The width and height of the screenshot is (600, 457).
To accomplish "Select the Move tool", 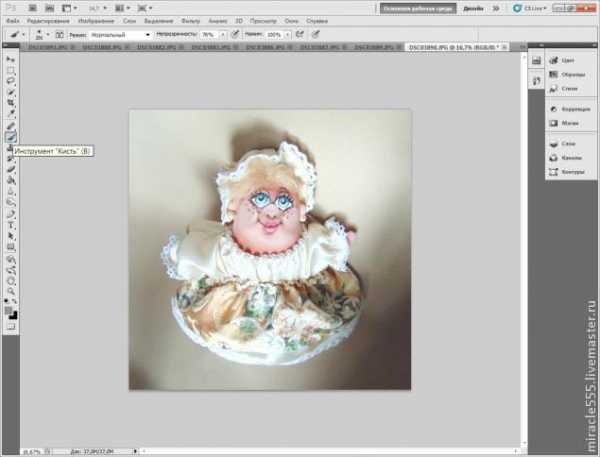I will click(11, 60).
